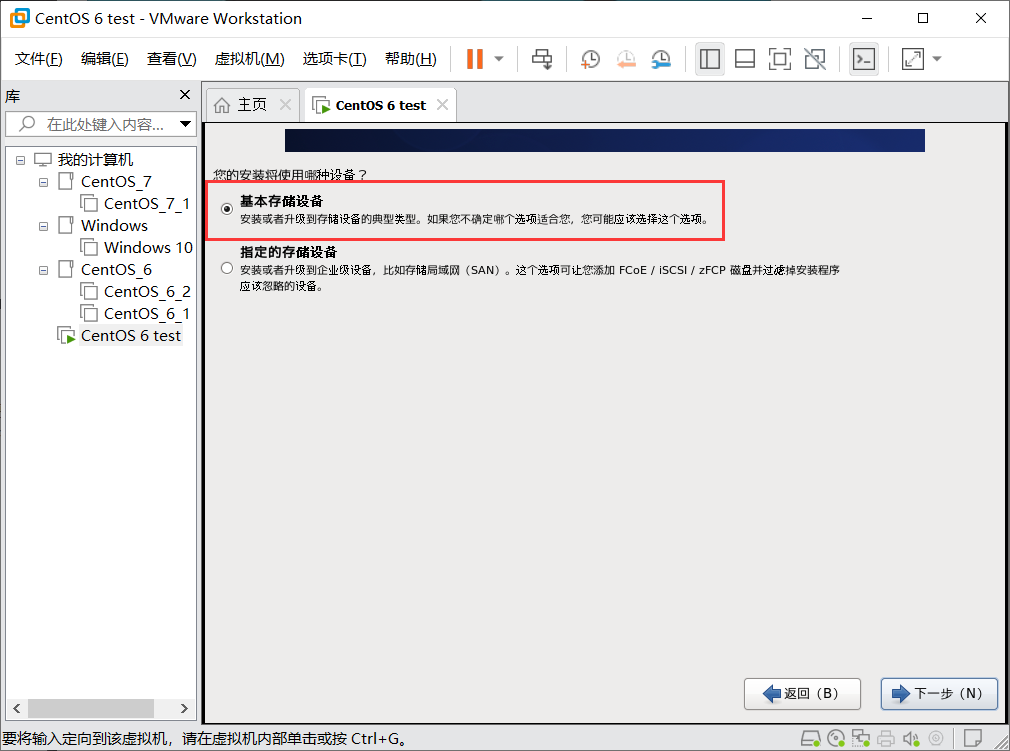Click the stretch guest display icon

coord(912,59)
